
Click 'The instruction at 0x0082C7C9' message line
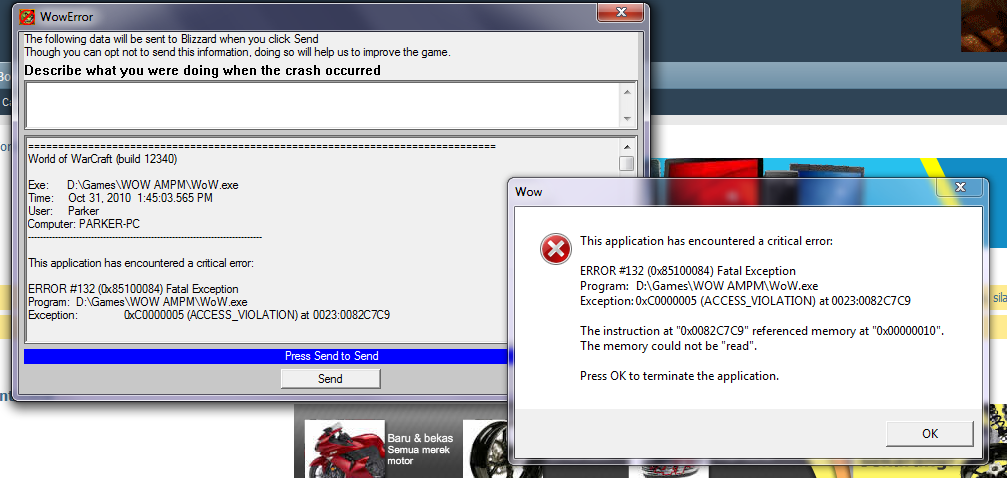point(761,331)
